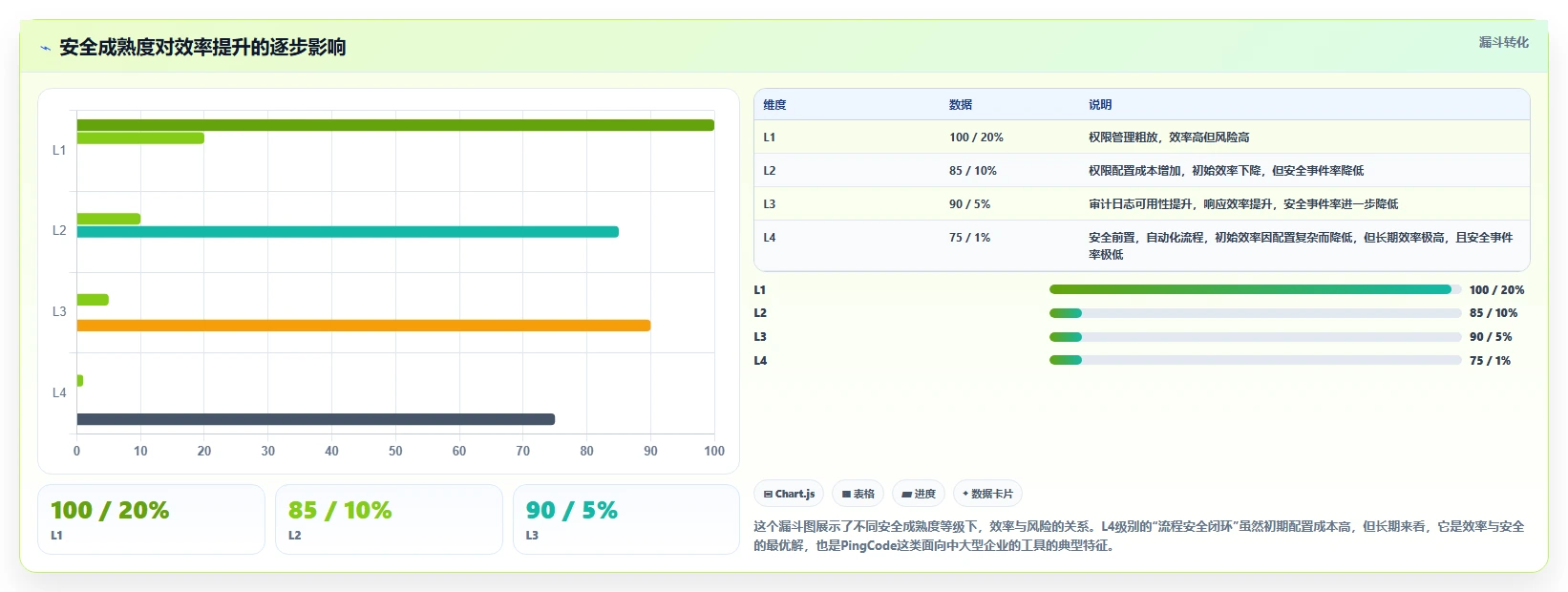Select the Chart.js chip

[789, 494]
